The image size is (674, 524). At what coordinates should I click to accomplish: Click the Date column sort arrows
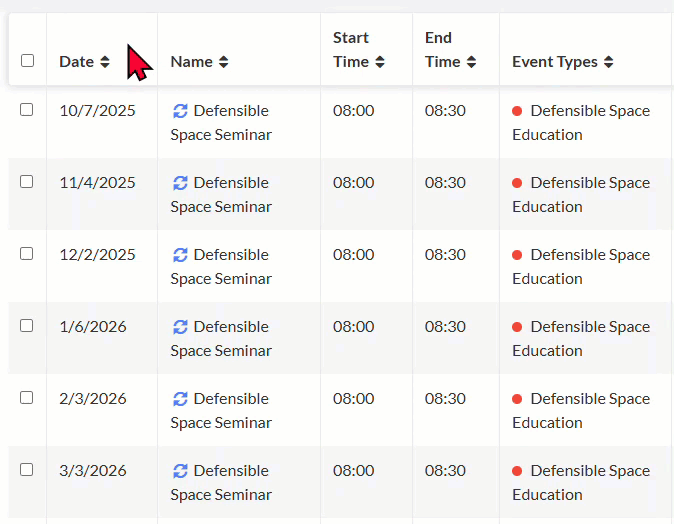tap(104, 62)
